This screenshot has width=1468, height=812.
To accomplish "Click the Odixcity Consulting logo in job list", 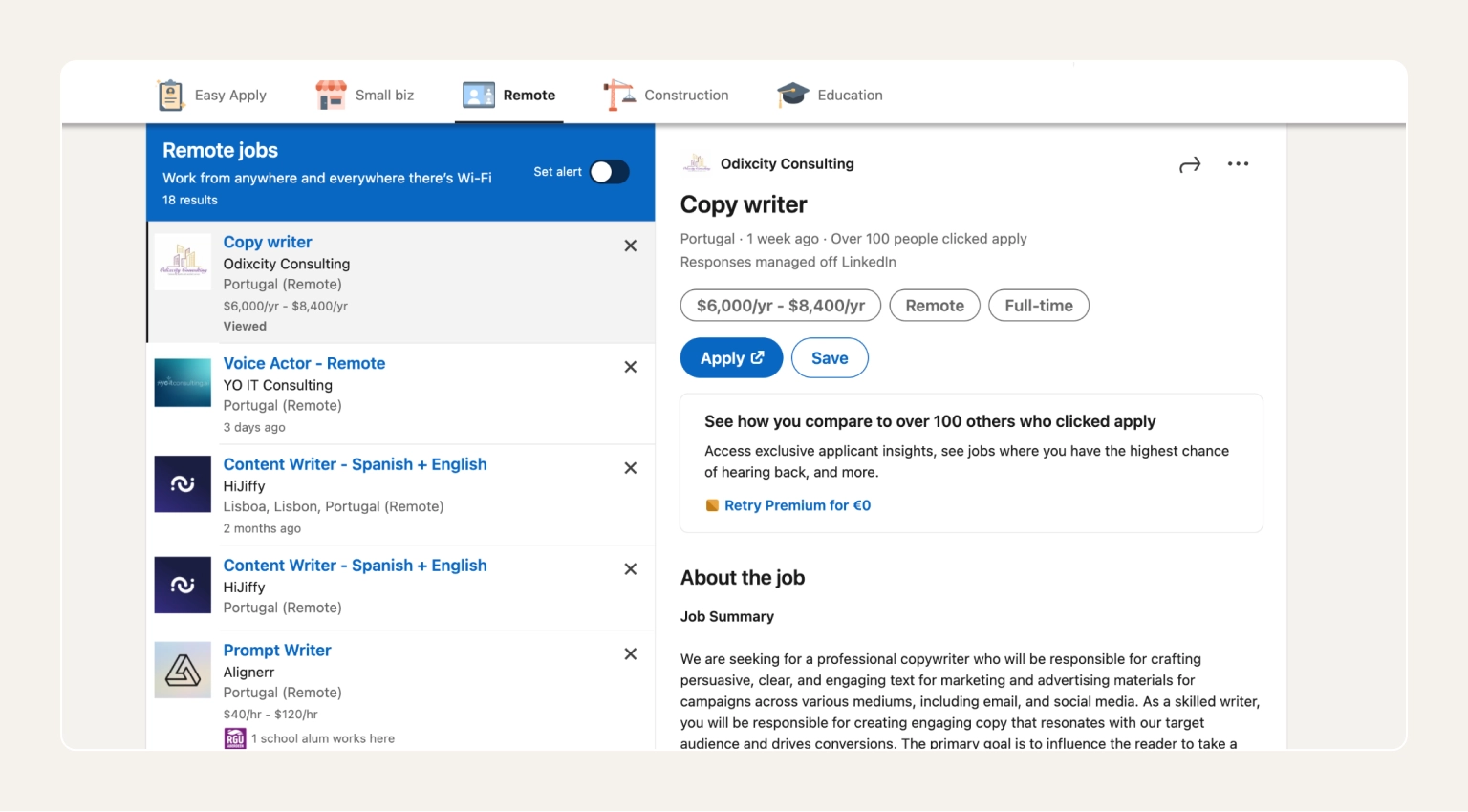I will [x=183, y=262].
